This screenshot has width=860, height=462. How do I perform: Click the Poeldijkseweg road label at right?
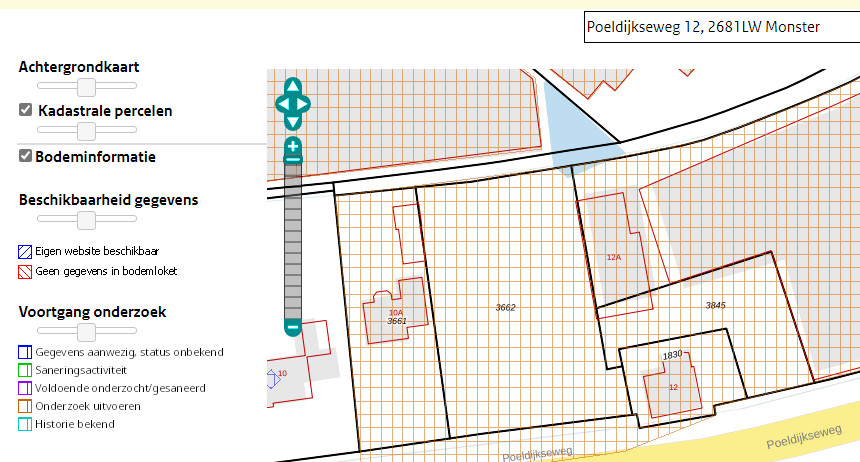point(804,437)
